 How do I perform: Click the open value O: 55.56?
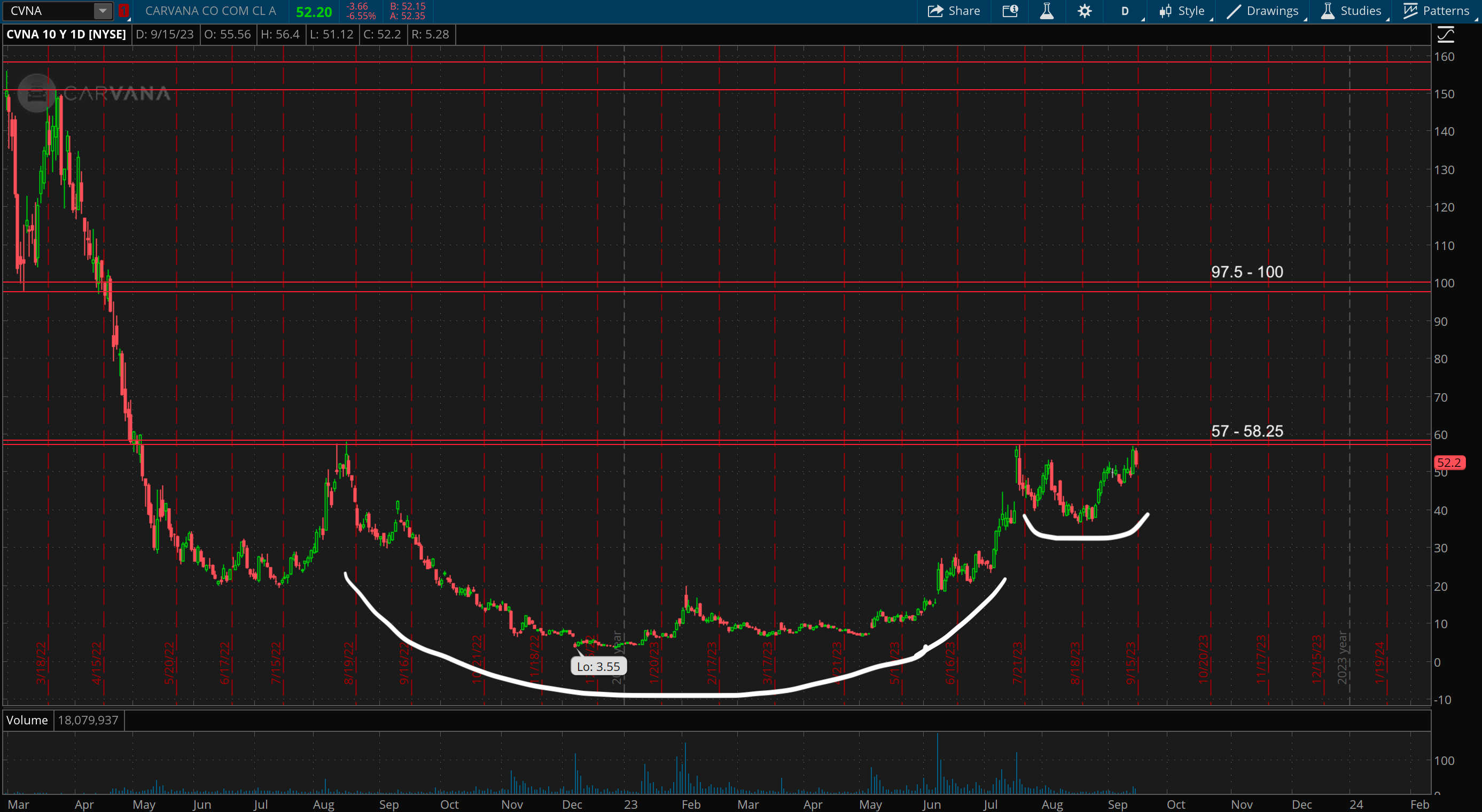coord(228,34)
